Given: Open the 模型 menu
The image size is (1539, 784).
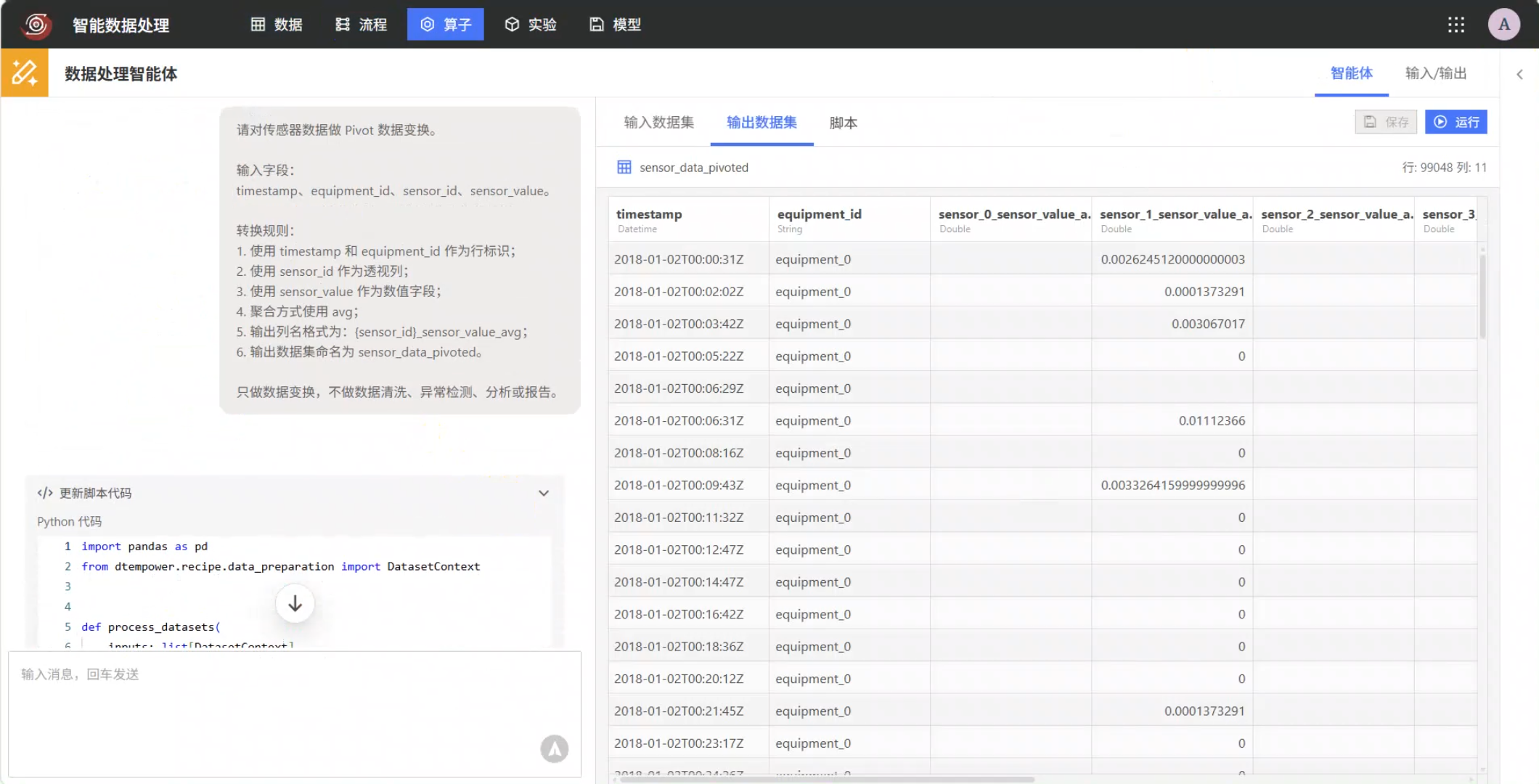Looking at the screenshot, I should click(x=615, y=25).
